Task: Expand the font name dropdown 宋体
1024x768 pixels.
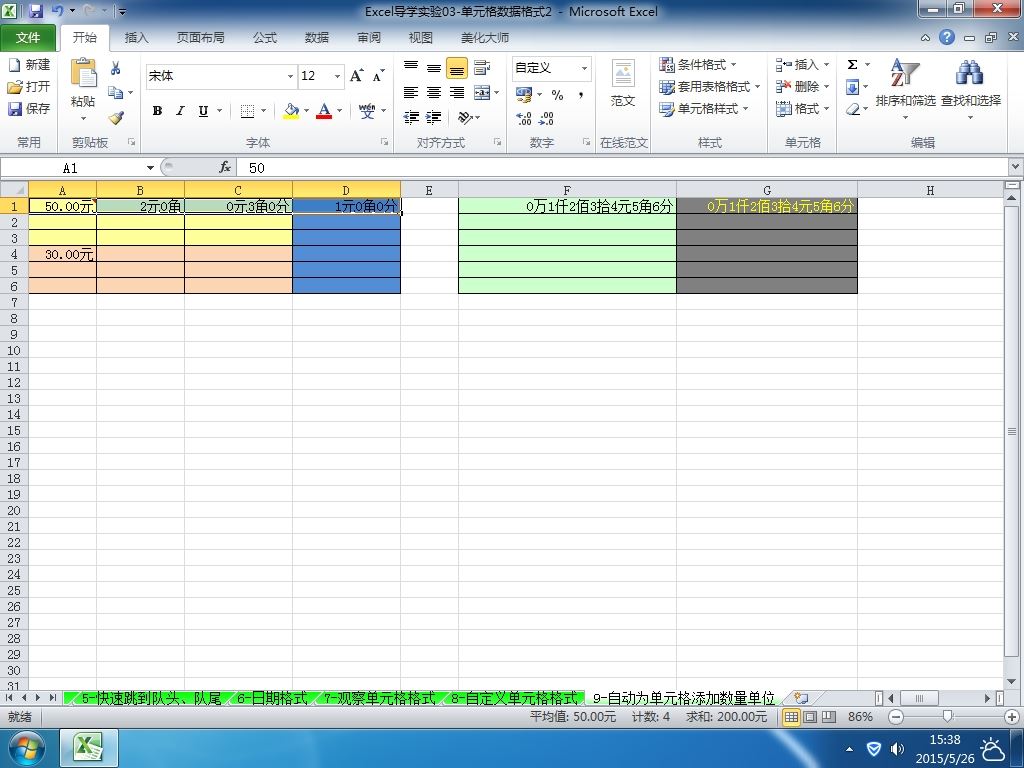Action: (290, 76)
